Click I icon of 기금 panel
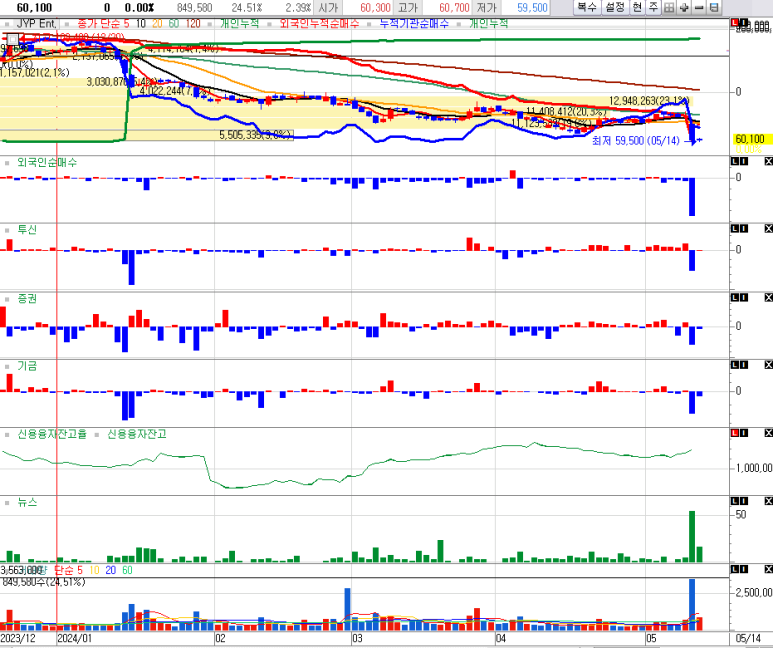The image size is (773, 648). [x=744, y=364]
